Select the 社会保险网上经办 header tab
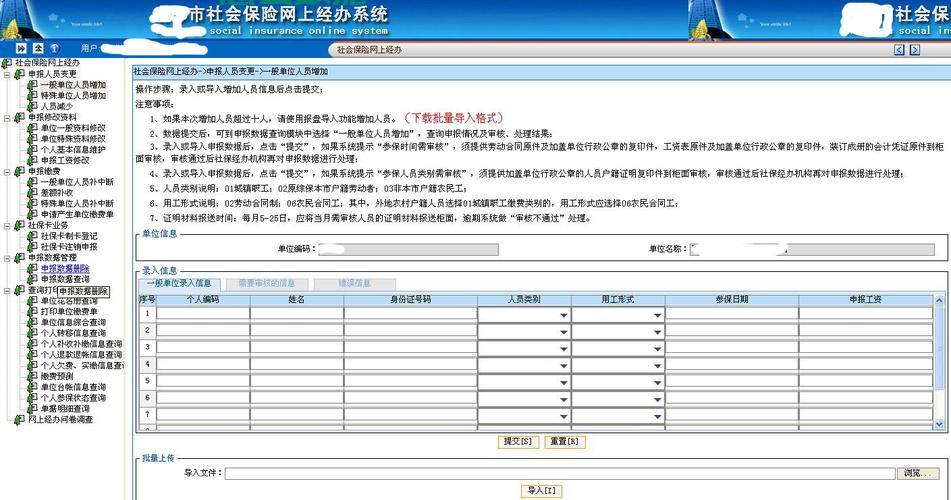 tap(369, 50)
